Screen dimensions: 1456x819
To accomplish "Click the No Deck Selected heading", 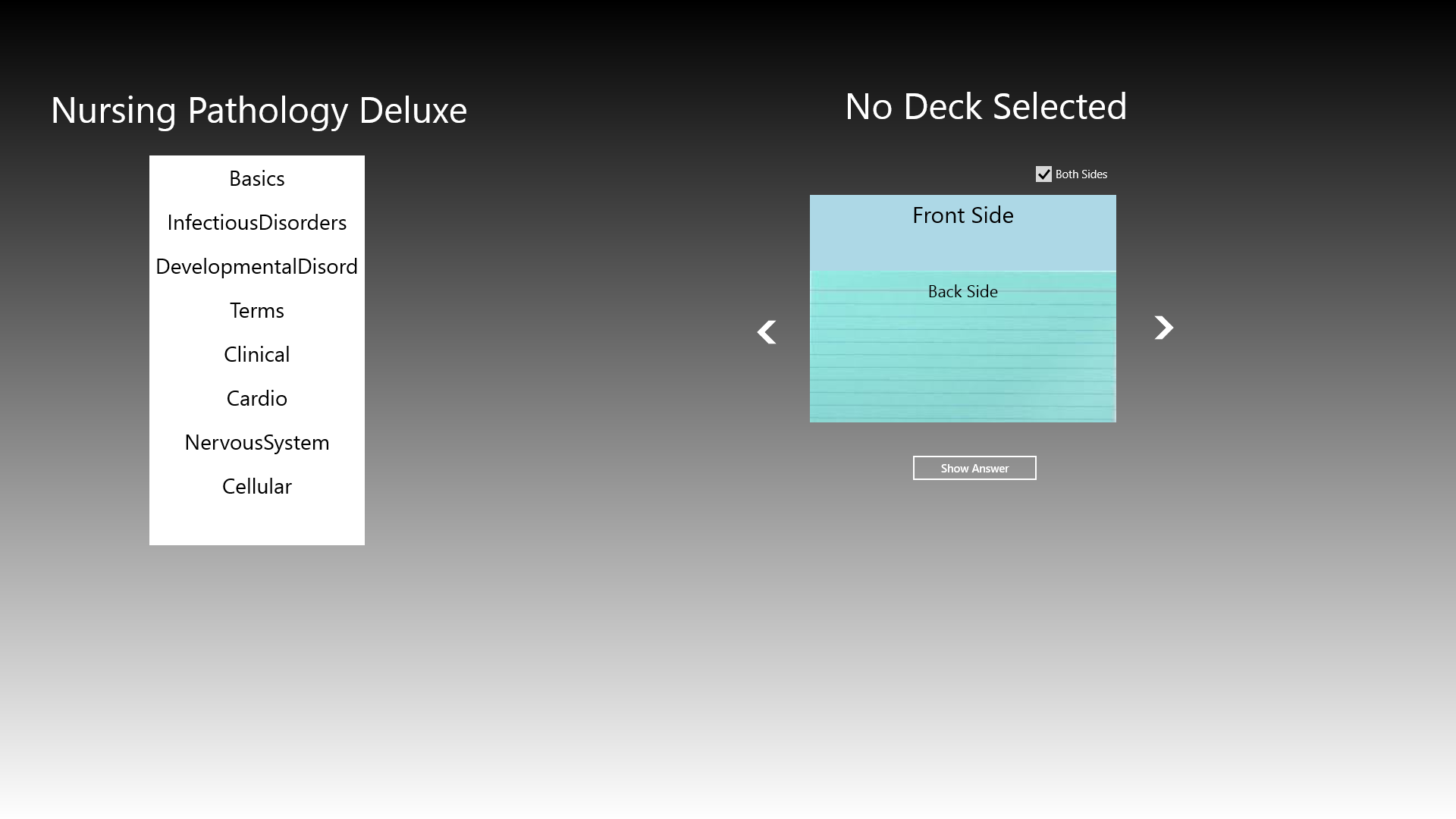I will coord(986,106).
